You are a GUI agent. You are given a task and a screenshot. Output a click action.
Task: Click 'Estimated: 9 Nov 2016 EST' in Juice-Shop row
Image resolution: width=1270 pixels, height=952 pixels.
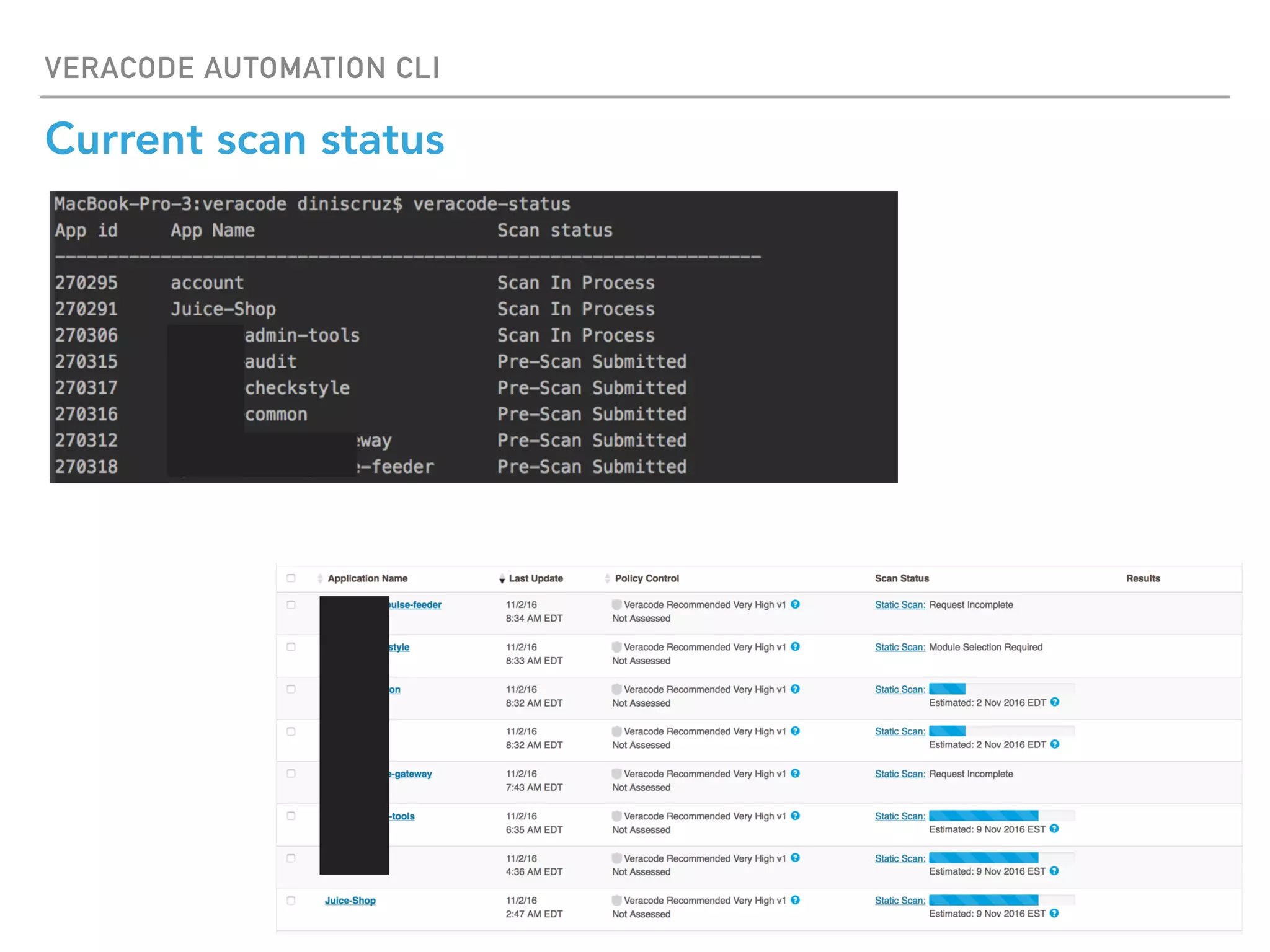tap(987, 914)
